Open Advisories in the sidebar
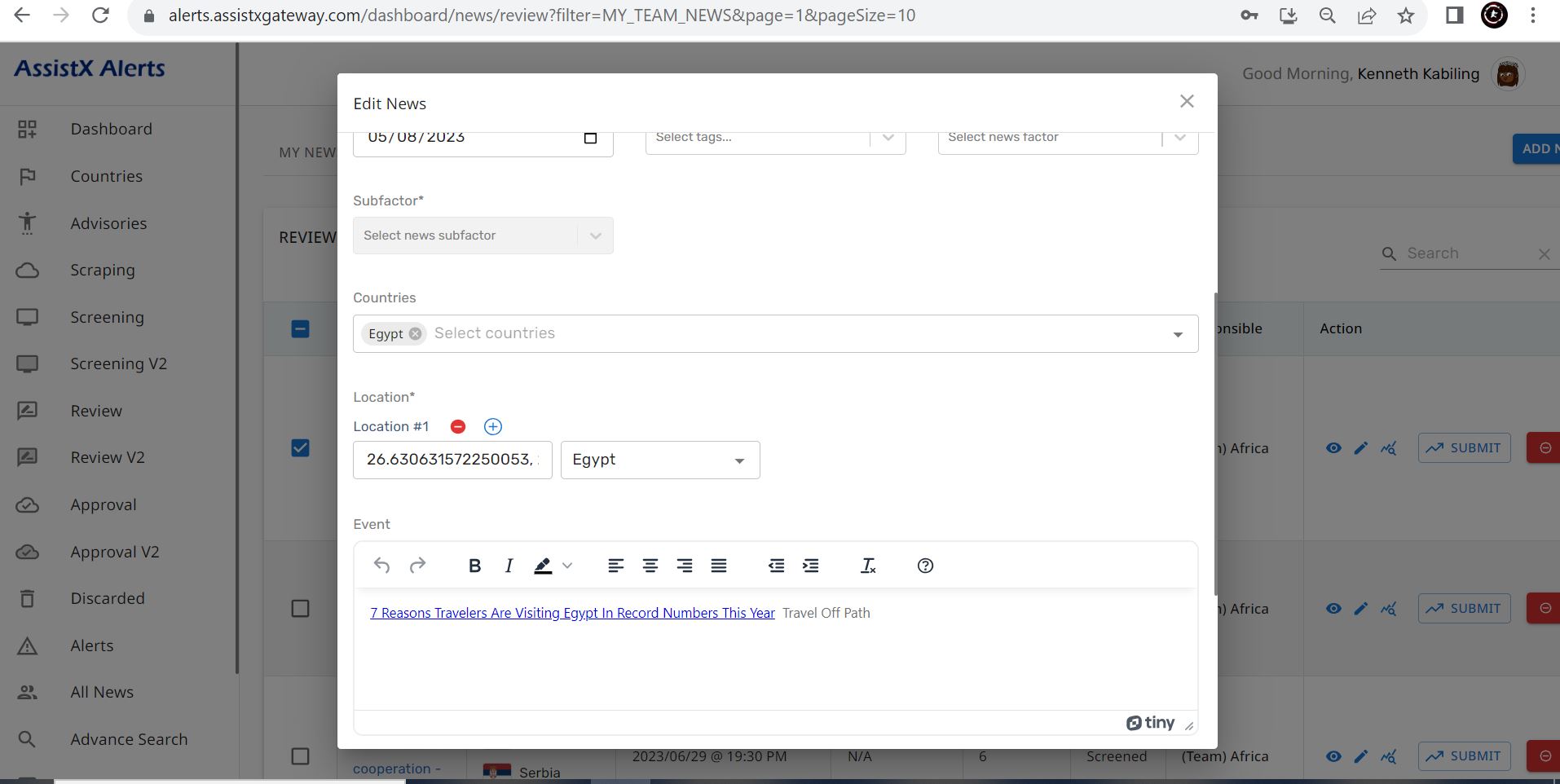This screenshot has width=1560, height=784. click(x=108, y=223)
